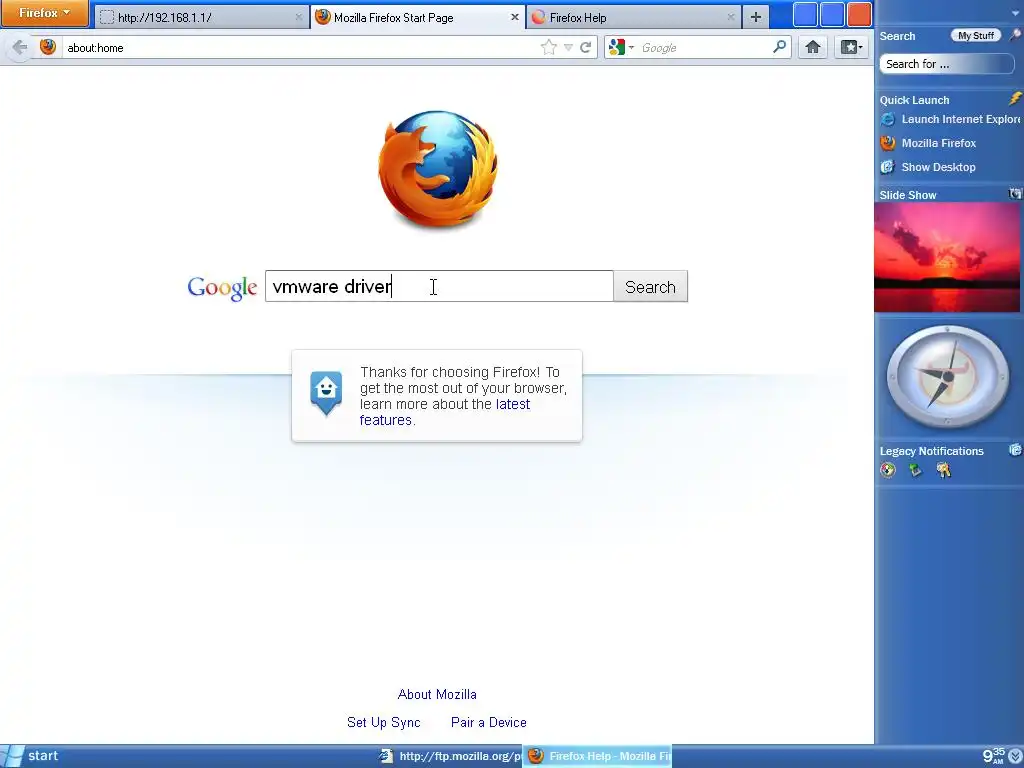Screen dimensions: 1024x768
Task: Close the Mozilla Firefox Start Page tab
Action: pos(515,18)
